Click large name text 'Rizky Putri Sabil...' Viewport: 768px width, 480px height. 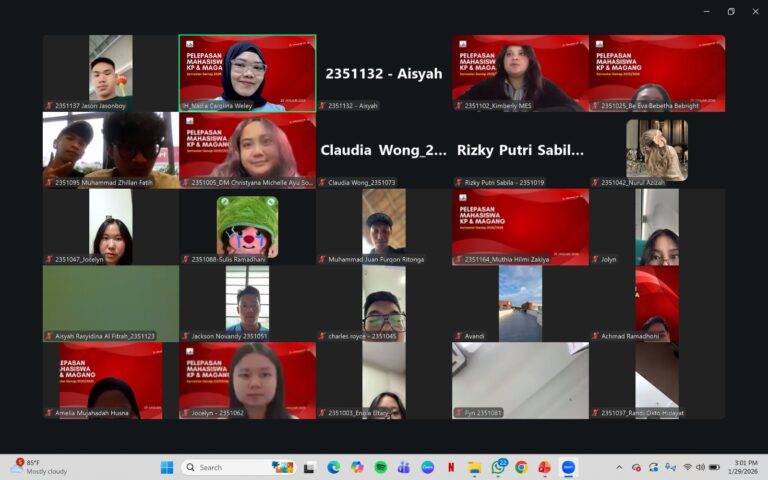point(520,150)
